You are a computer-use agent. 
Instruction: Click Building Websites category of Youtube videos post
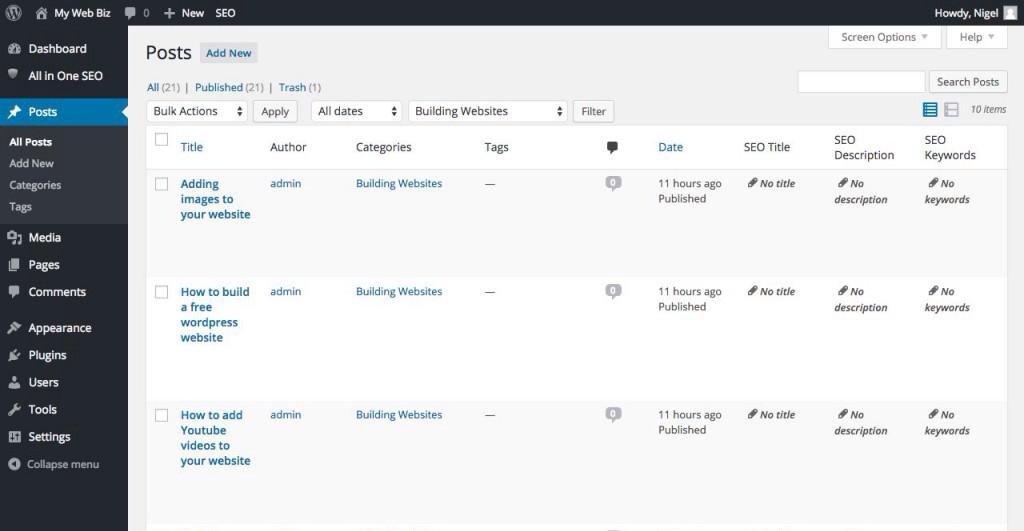(x=399, y=415)
